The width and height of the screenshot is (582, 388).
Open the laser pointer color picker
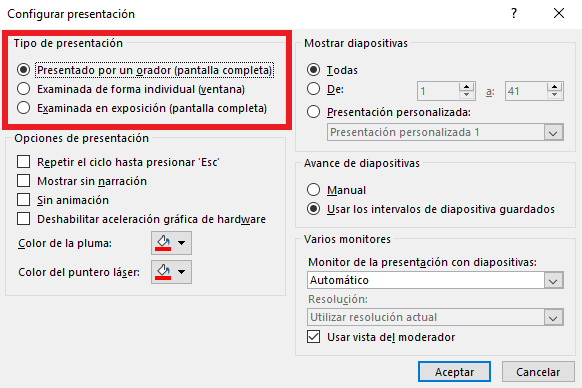click(x=171, y=272)
